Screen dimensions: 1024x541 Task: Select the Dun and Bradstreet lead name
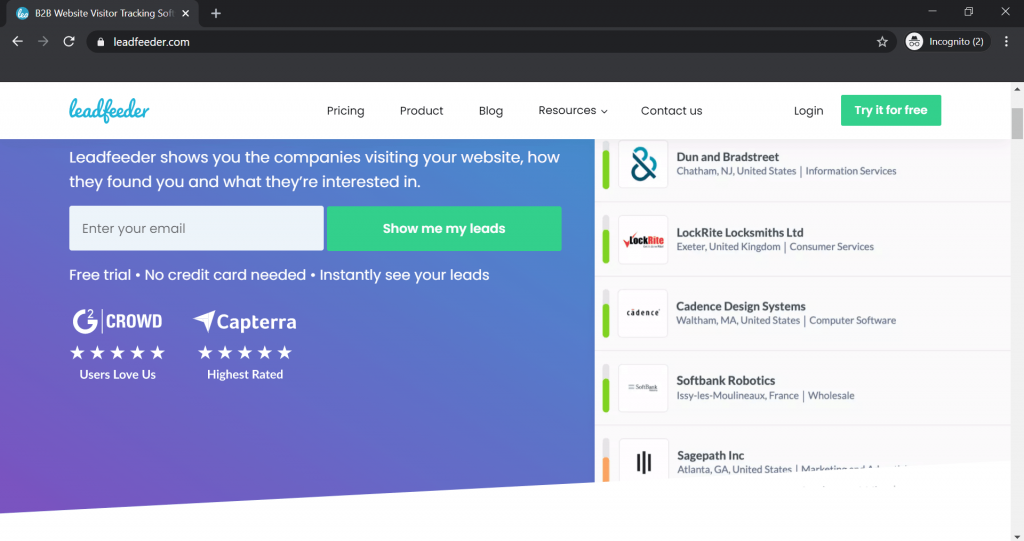(x=728, y=157)
